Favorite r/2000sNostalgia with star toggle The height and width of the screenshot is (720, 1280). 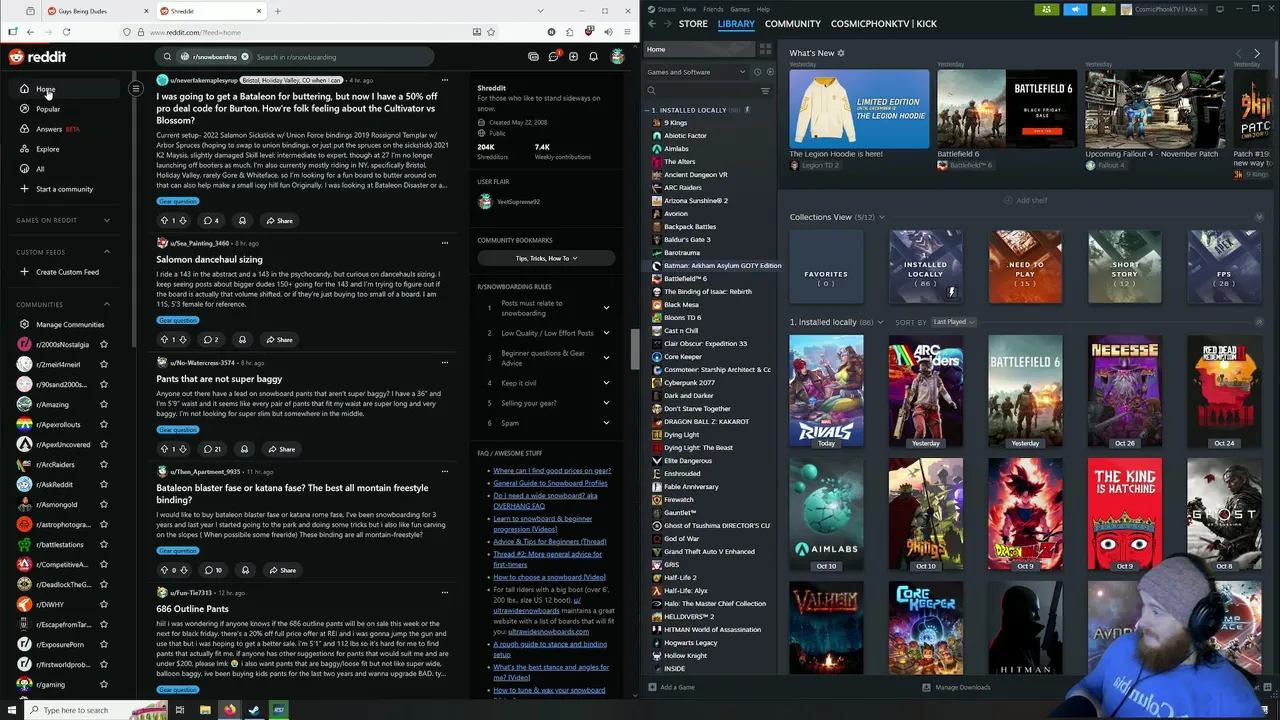pos(103,345)
